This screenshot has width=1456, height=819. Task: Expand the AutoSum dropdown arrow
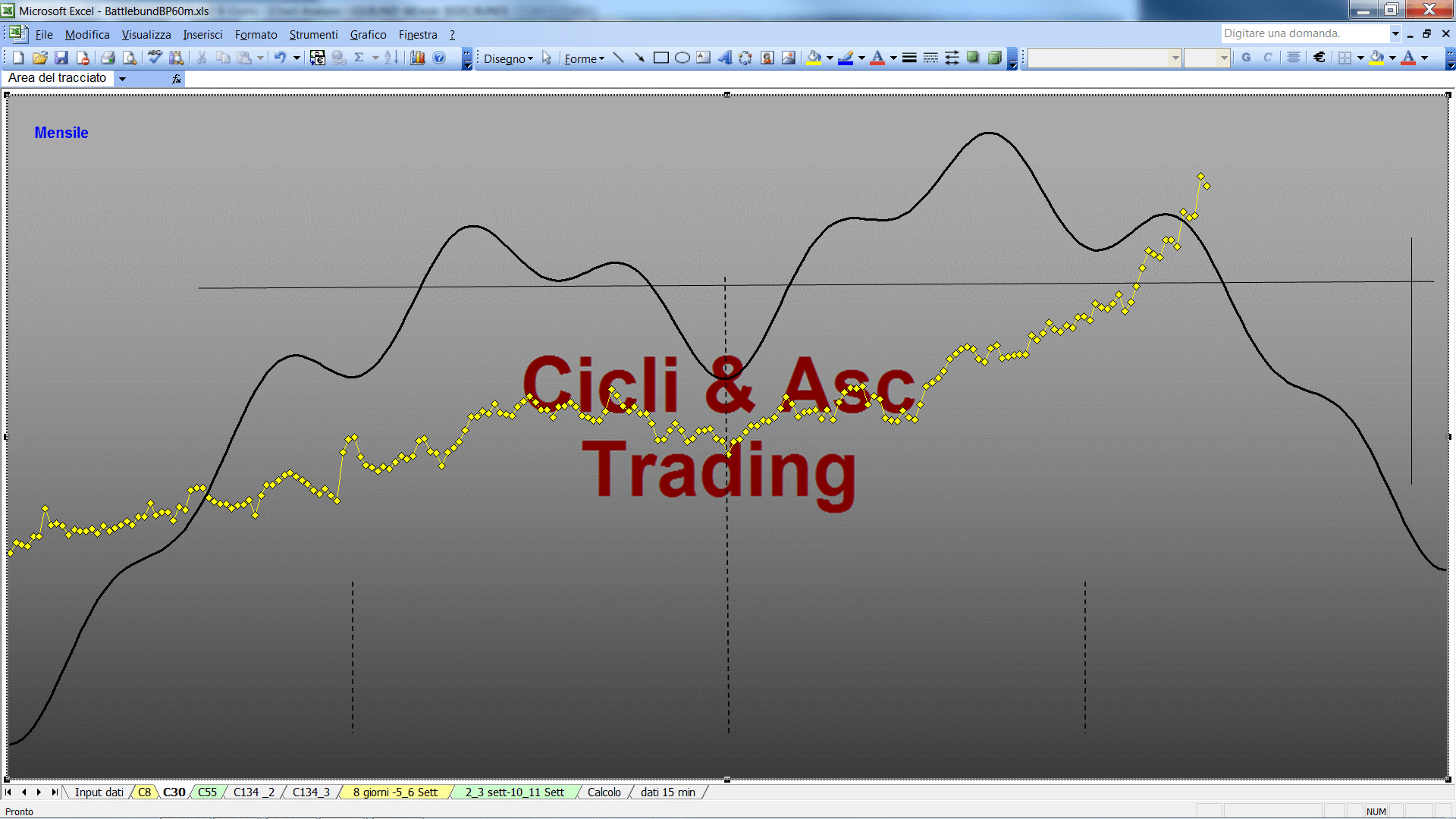point(375,58)
